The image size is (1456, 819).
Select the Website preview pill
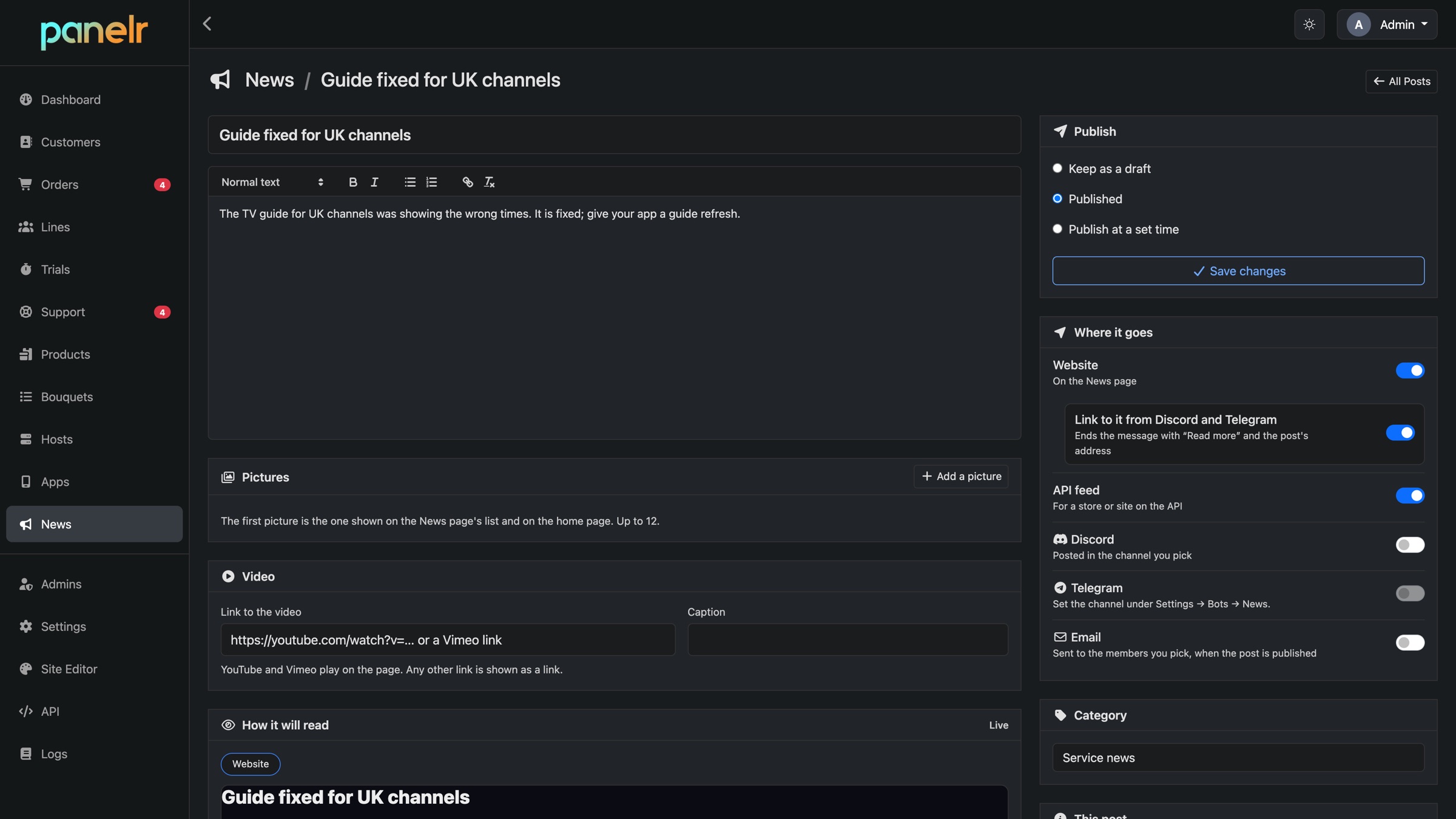pos(250,764)
